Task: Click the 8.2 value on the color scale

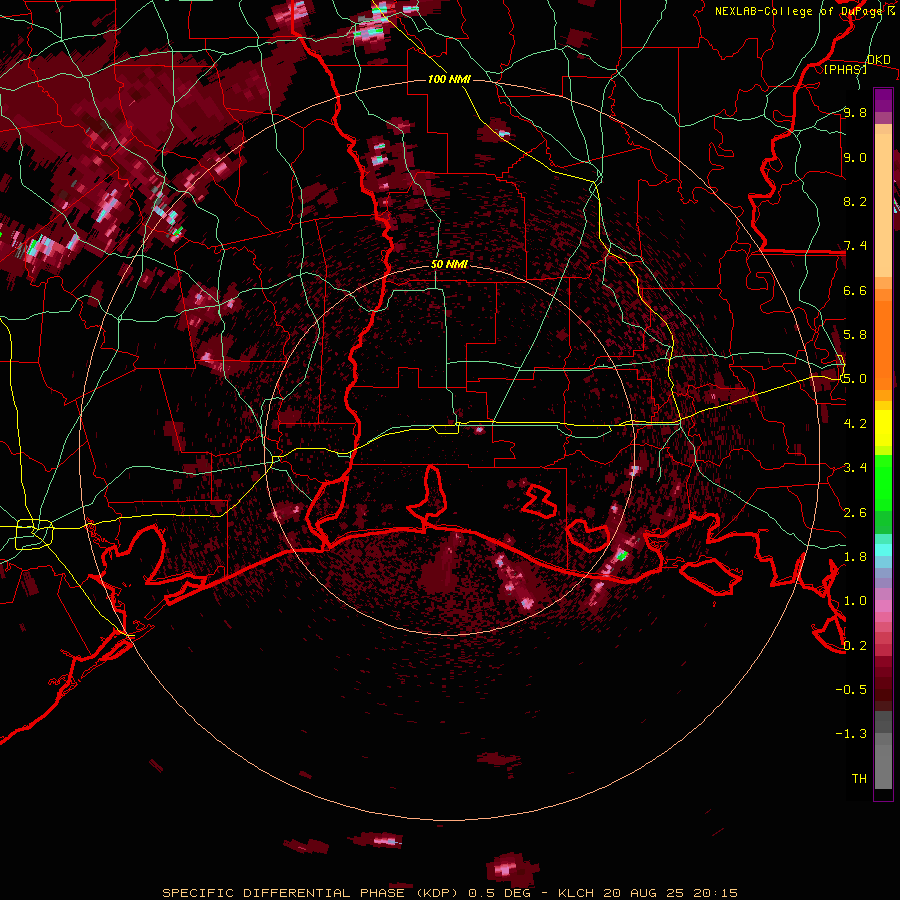Action: tap(855, 201)
